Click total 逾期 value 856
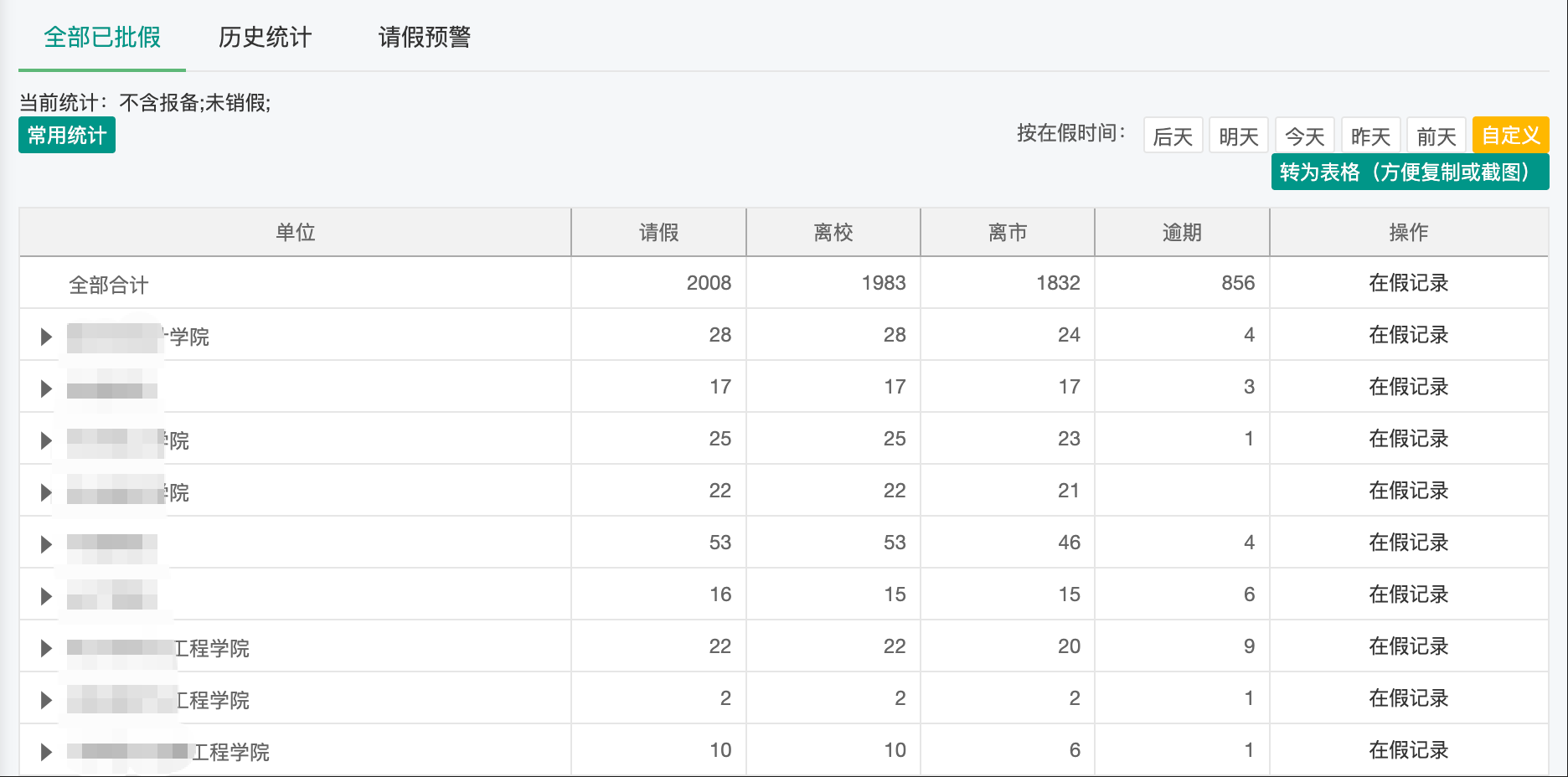The width and height of the screenshot is (1568, 777). tap(1238, 283)
